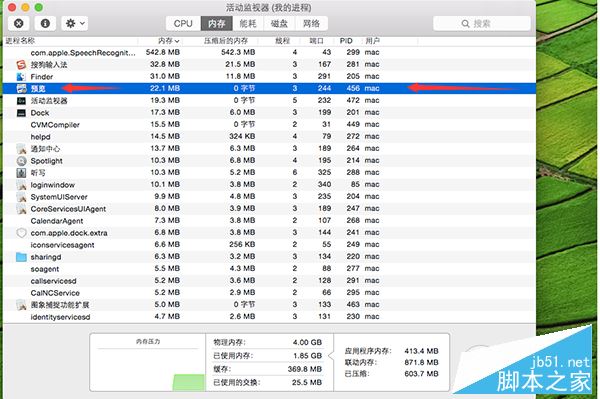Image resolution: width=600 pixels, height=399 pixels.
Task: Select the Finder process icon
Action: tap(21, 77)
